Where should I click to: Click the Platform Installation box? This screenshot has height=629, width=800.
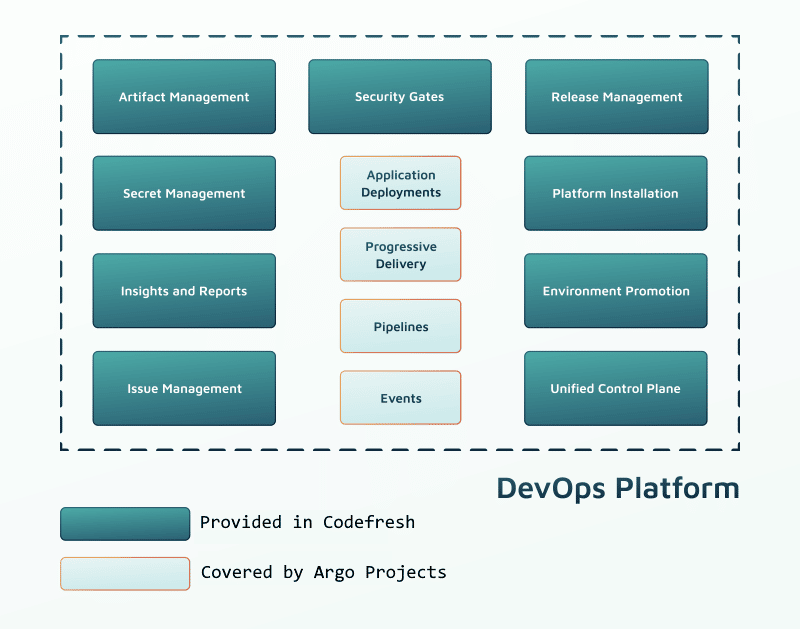616,193
